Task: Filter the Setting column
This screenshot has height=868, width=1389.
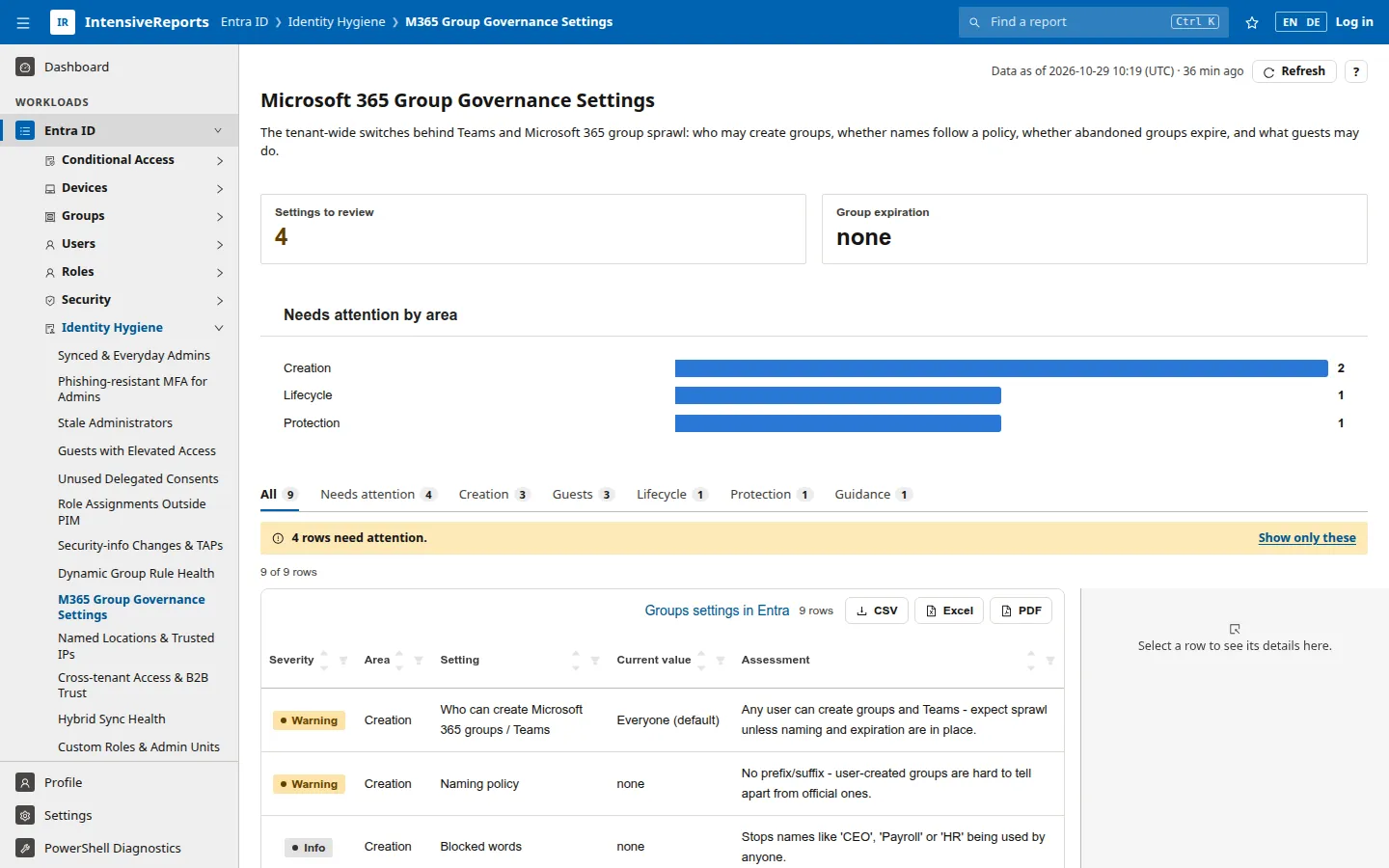Action: coord(595,661)
